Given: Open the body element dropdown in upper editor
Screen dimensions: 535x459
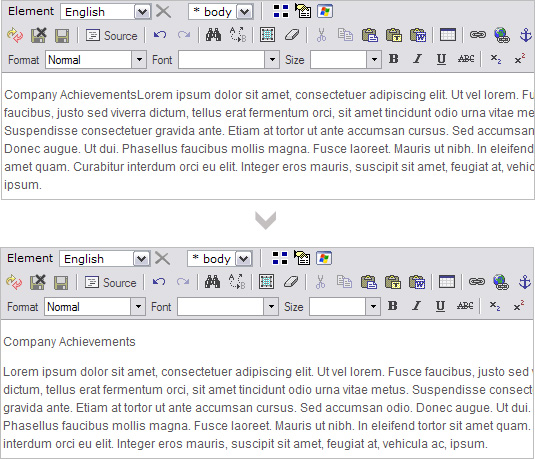Looking at the screenshot, I should (221, 12).
